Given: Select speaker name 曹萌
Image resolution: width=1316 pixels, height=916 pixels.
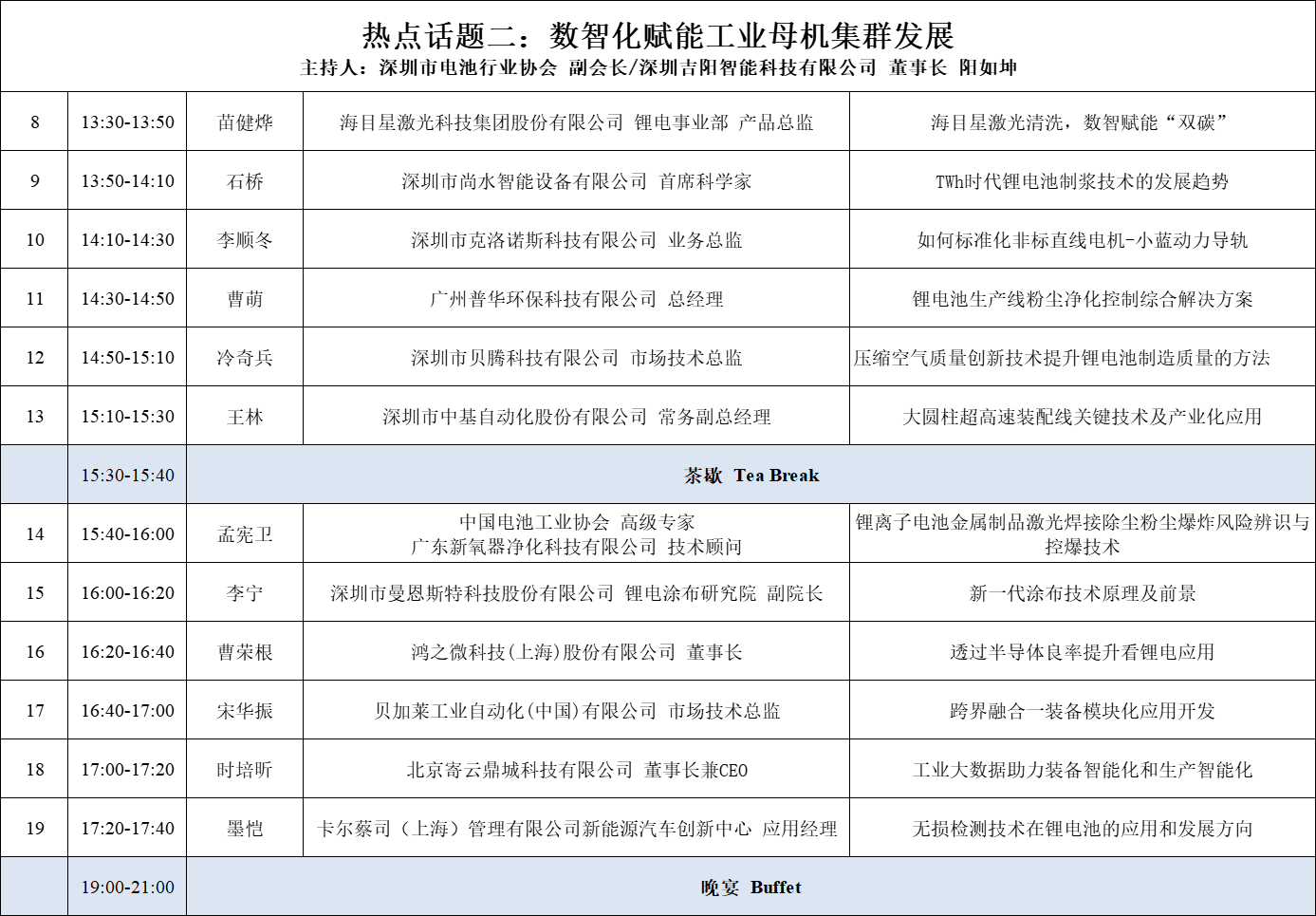Looking at the screenshot, I should point(245,298).
